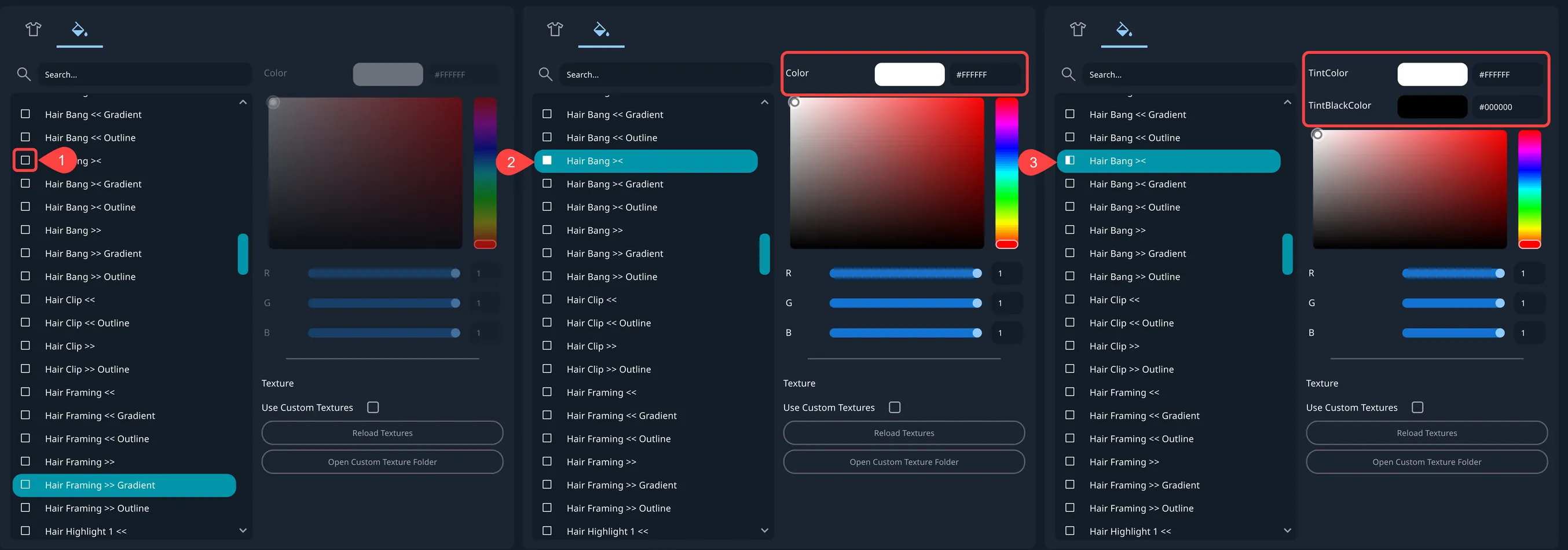1568x550 pixels.
Task: Click the search icon in middle panel
Action: click(x=545, y=74)
